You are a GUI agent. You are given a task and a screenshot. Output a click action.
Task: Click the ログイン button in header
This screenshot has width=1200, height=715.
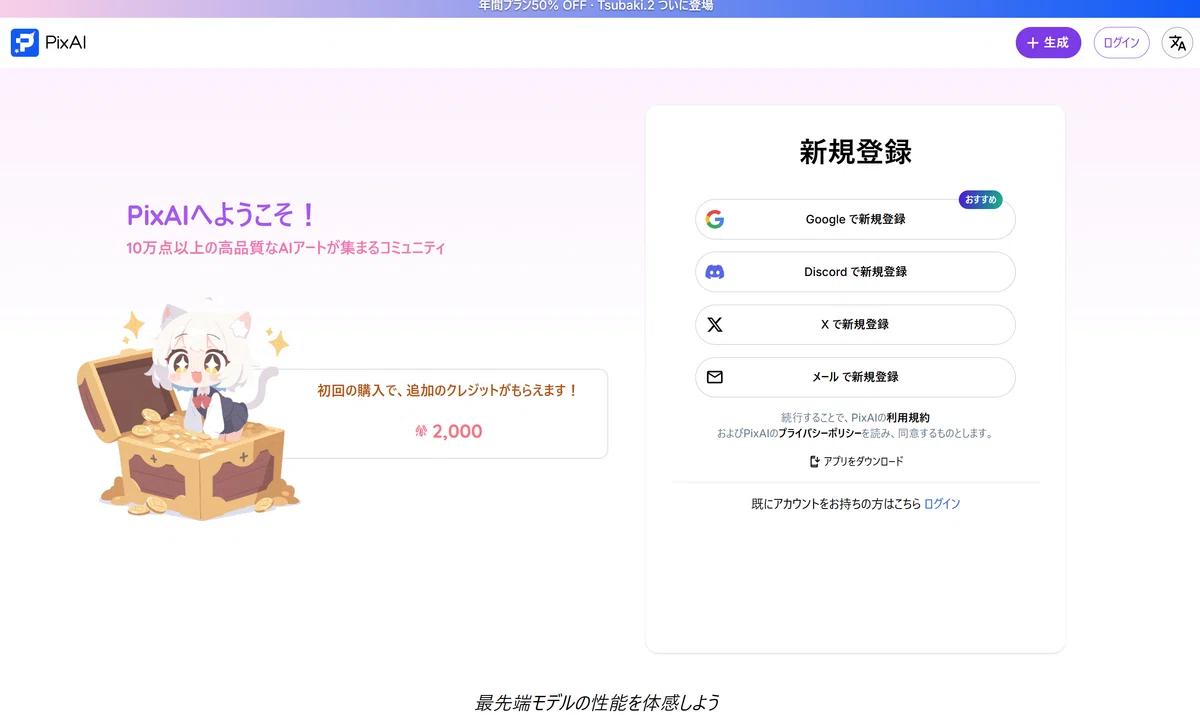pos(1121,43)
